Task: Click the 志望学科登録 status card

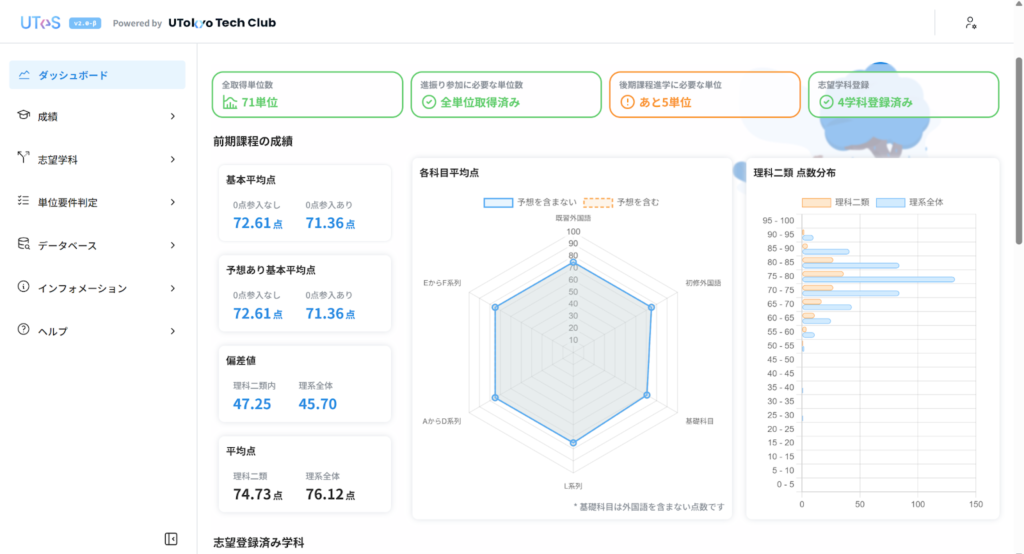Action: click(x=903, y=94)
